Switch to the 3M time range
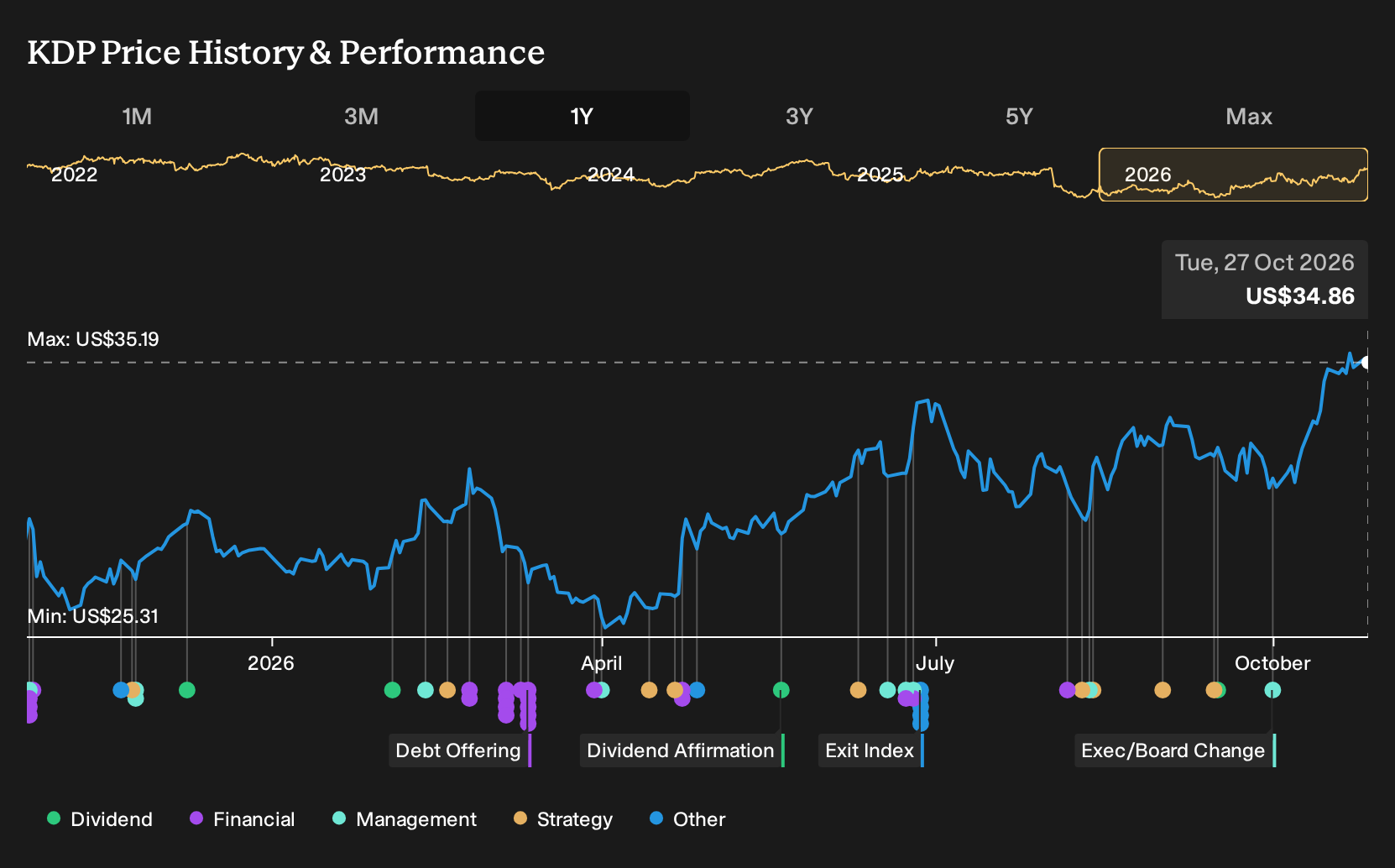The width and height of the screenshot is (1395, 868). tap(361, 116)
